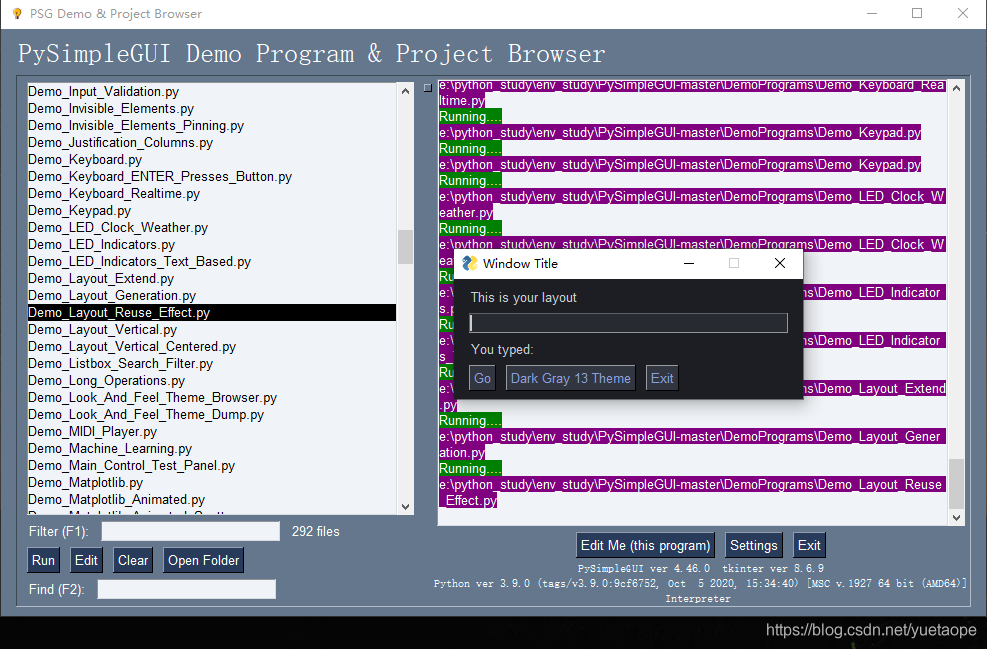Select Demo_MIDI_Player.py

point(212,431)
